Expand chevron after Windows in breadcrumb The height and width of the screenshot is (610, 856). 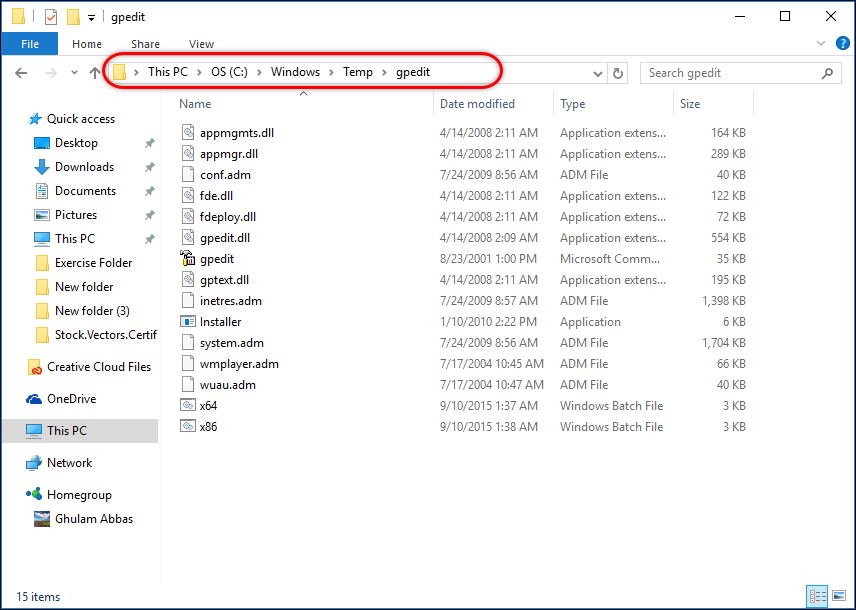pos(331,73)
